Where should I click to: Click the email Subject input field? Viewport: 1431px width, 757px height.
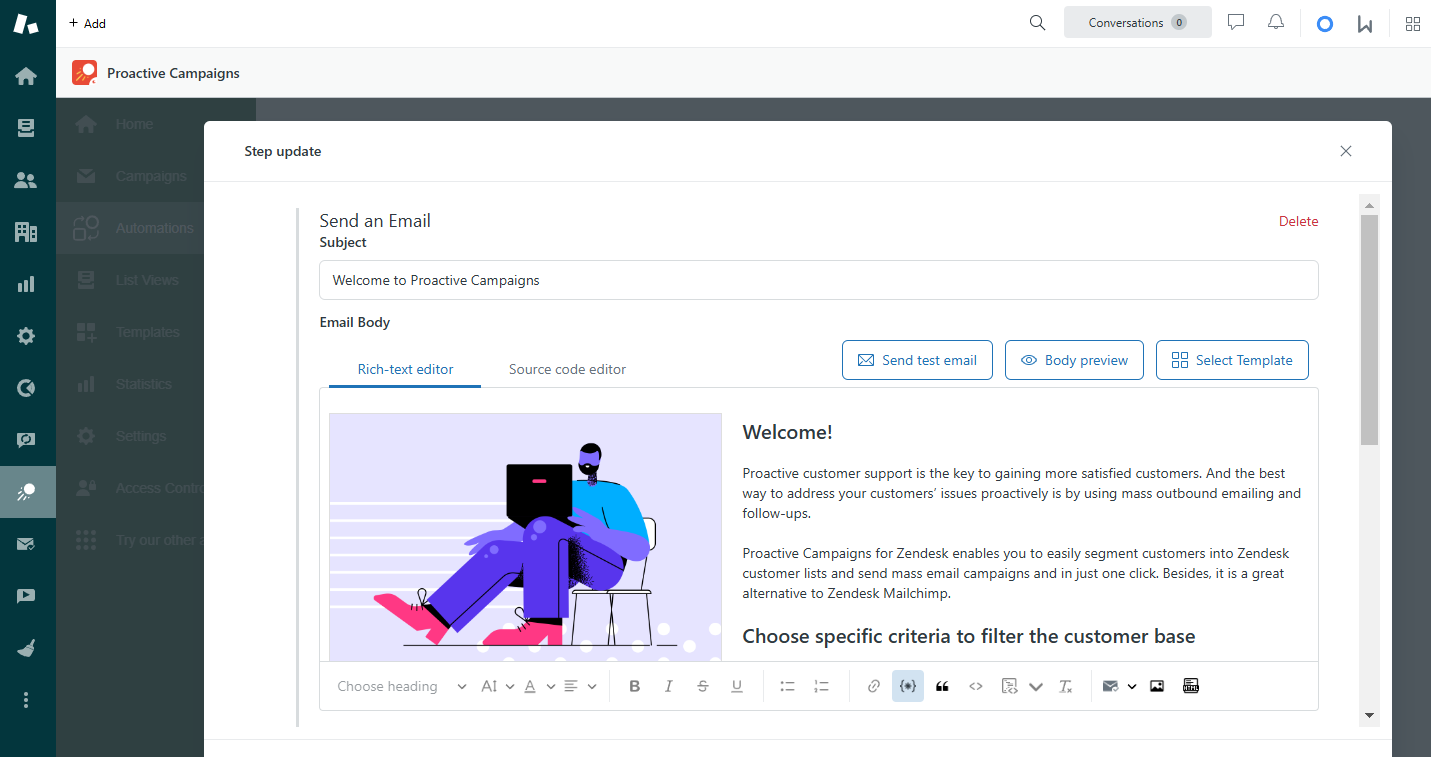click(818, 280)
